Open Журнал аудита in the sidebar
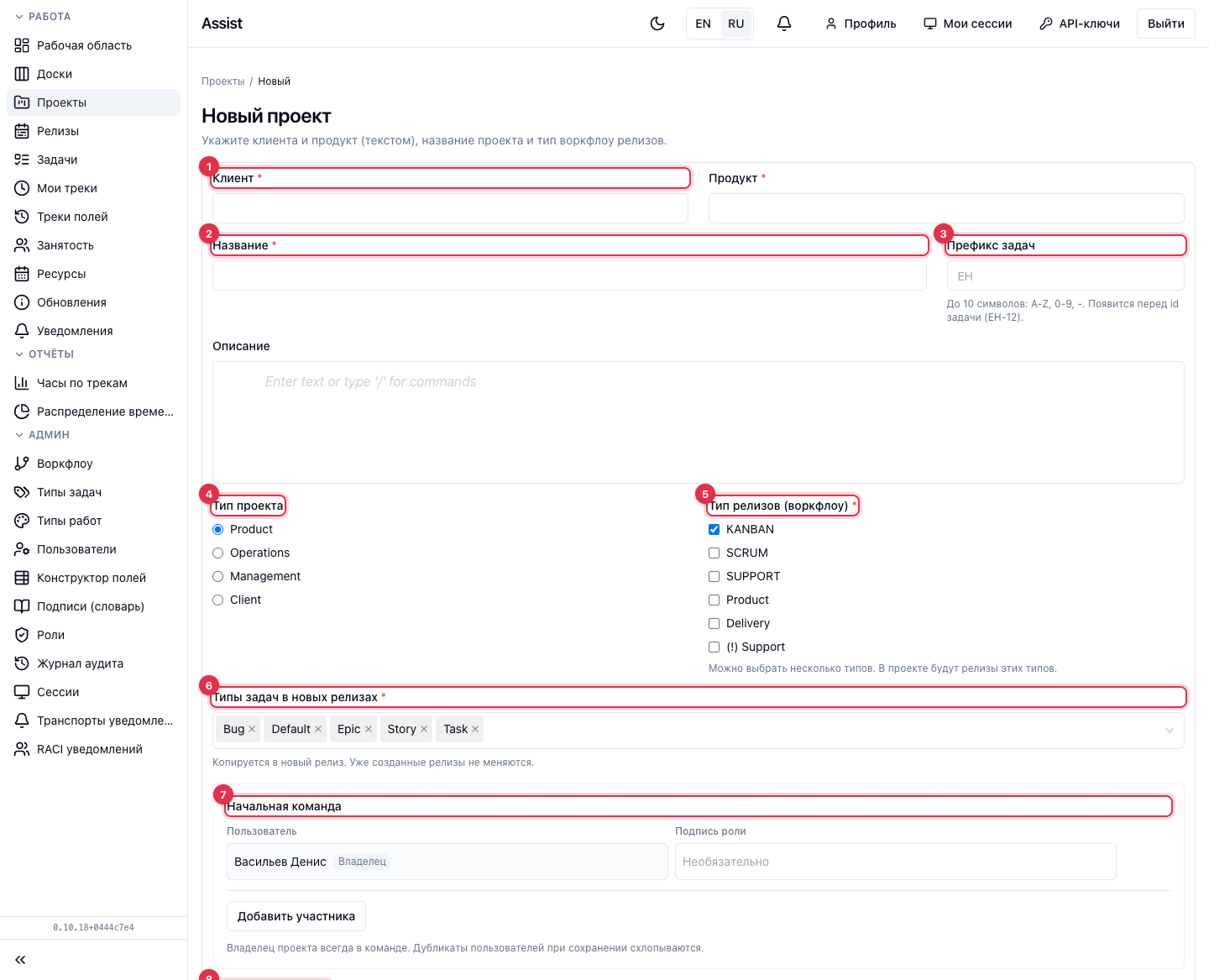This screenshot has width=1209, height=980. point(94,663)
